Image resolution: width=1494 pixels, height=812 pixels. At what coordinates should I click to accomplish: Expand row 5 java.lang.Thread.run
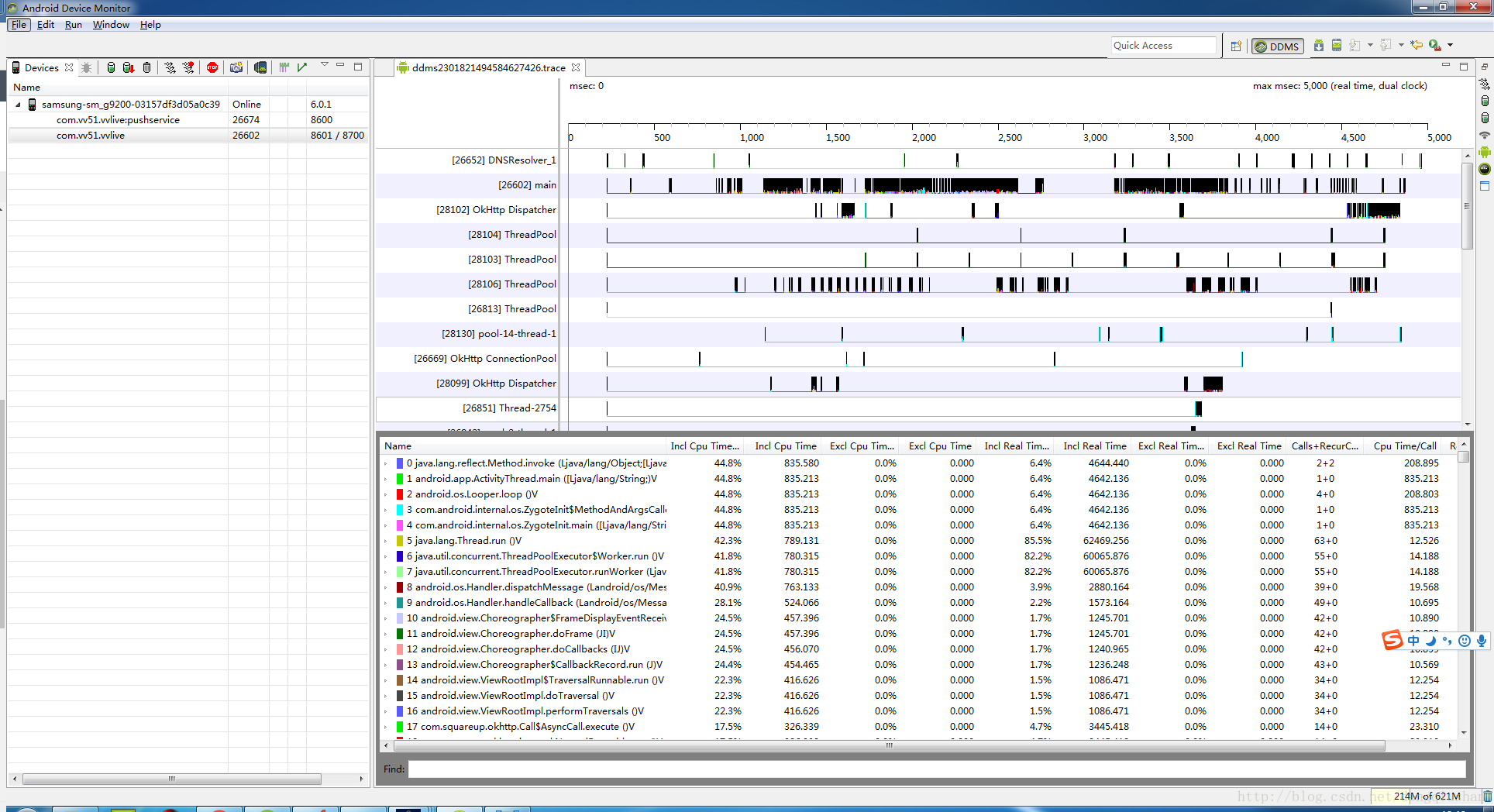(386, 541)
